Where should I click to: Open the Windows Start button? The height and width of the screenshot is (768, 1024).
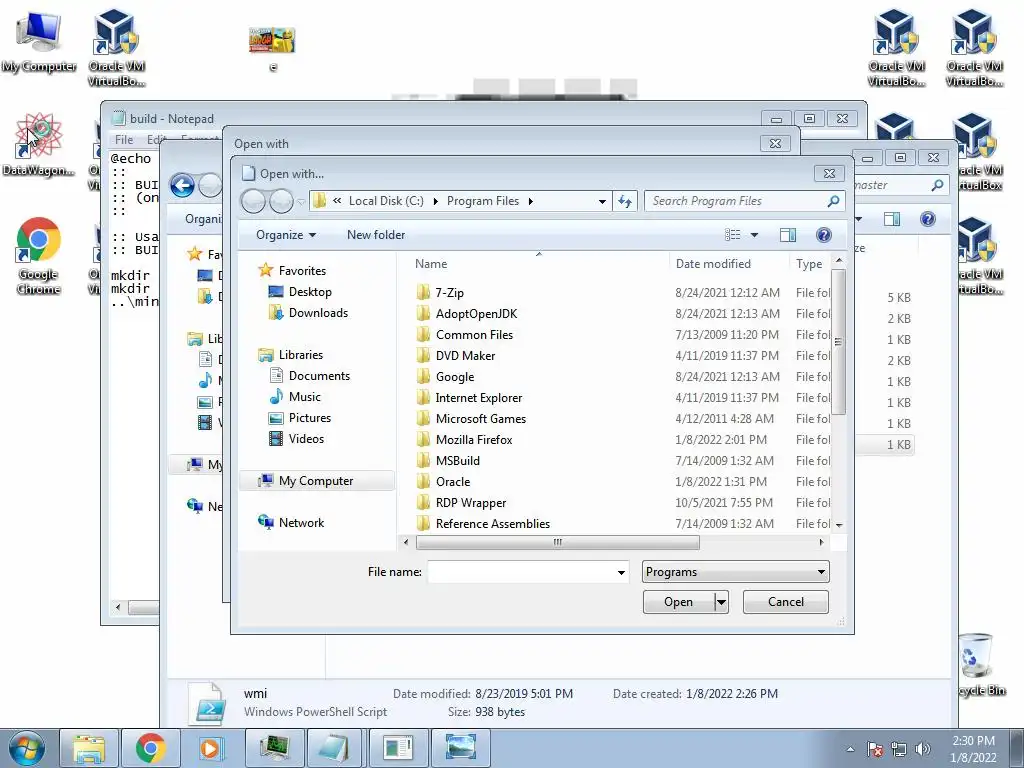27,748
